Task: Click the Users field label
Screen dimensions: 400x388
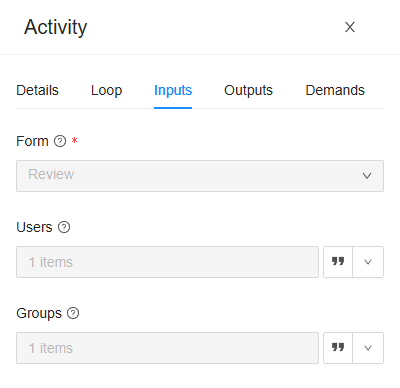Action: click(34, 227)
